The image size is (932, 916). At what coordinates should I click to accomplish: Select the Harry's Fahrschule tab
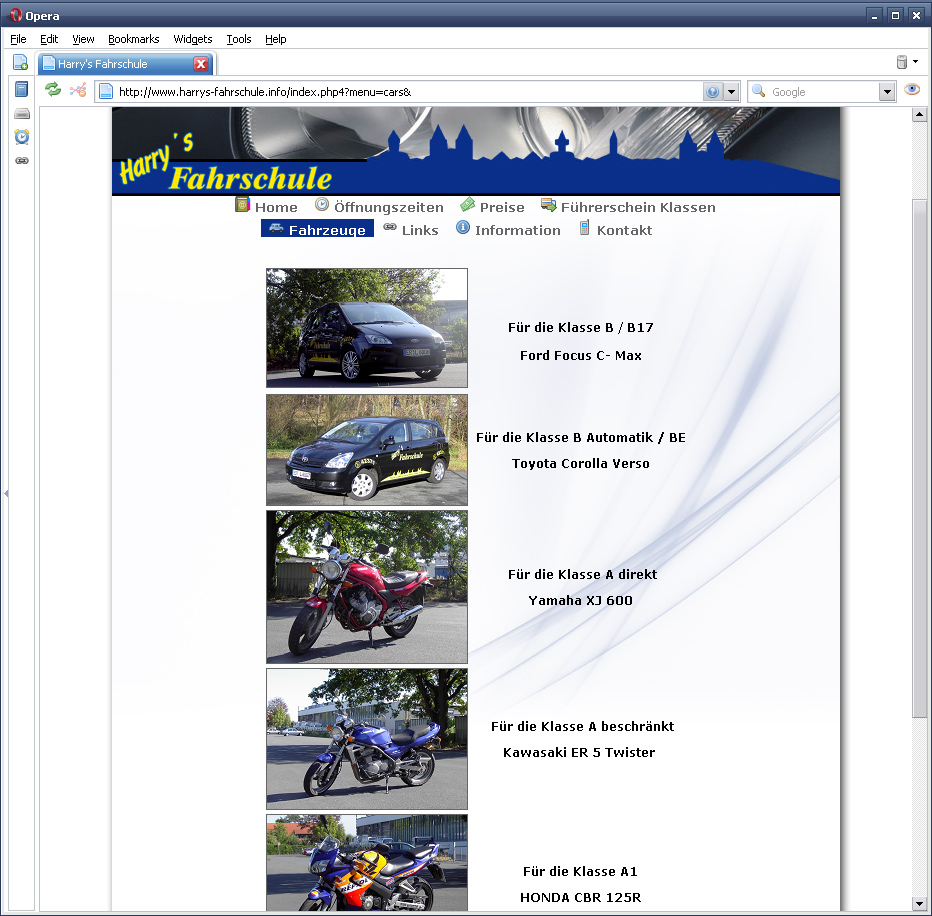point(126,64)
